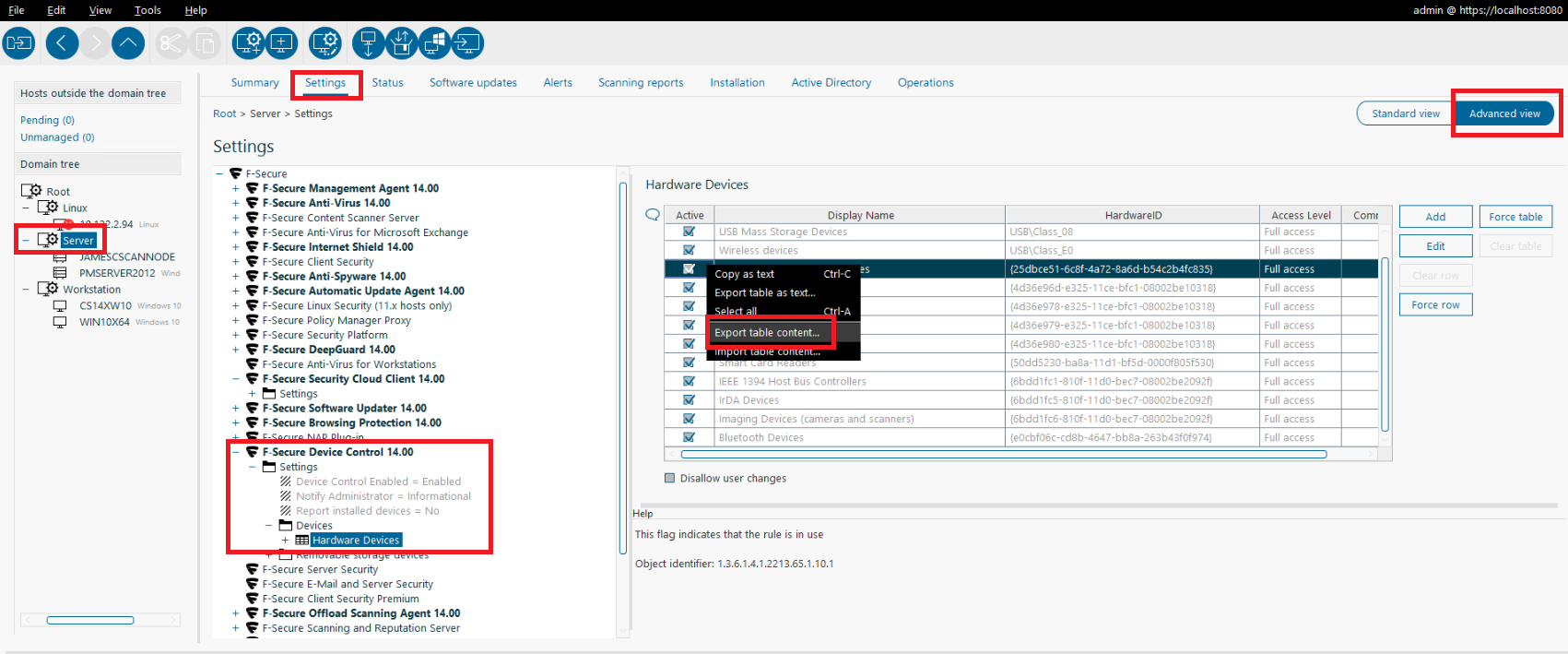The width and height of the screenshot is (1568, 654).
Task: Click the Workstation domain icon in the domain tree
Action: (48, 289)
